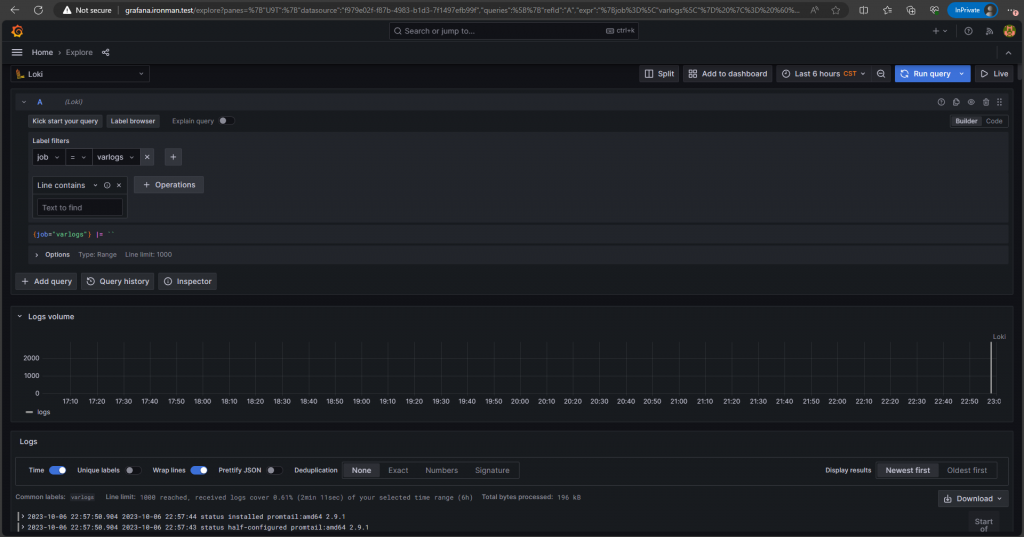Click Kick start your query button
The image size is (1024, 537).
65,121
